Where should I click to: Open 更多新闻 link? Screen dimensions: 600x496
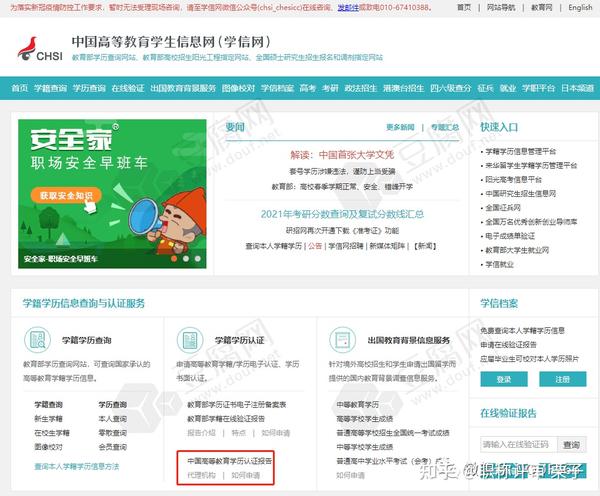point(400,127)
